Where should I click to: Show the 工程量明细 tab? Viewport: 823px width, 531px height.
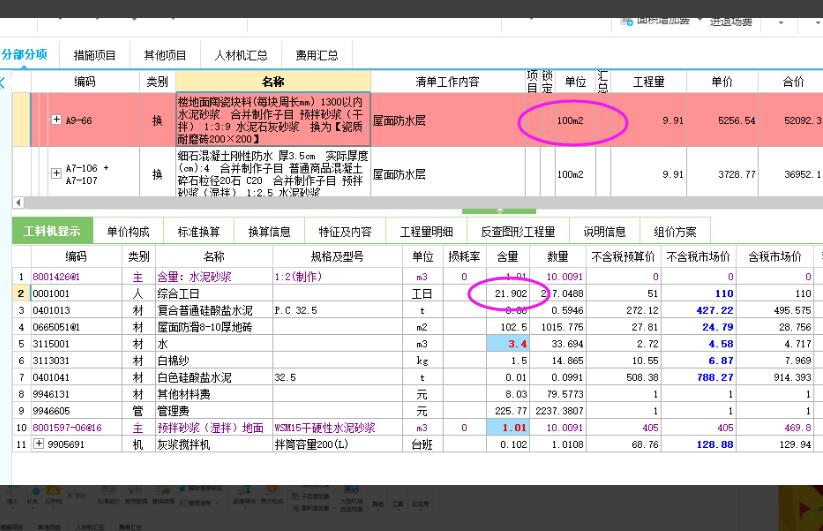click(x=426, y=231)
